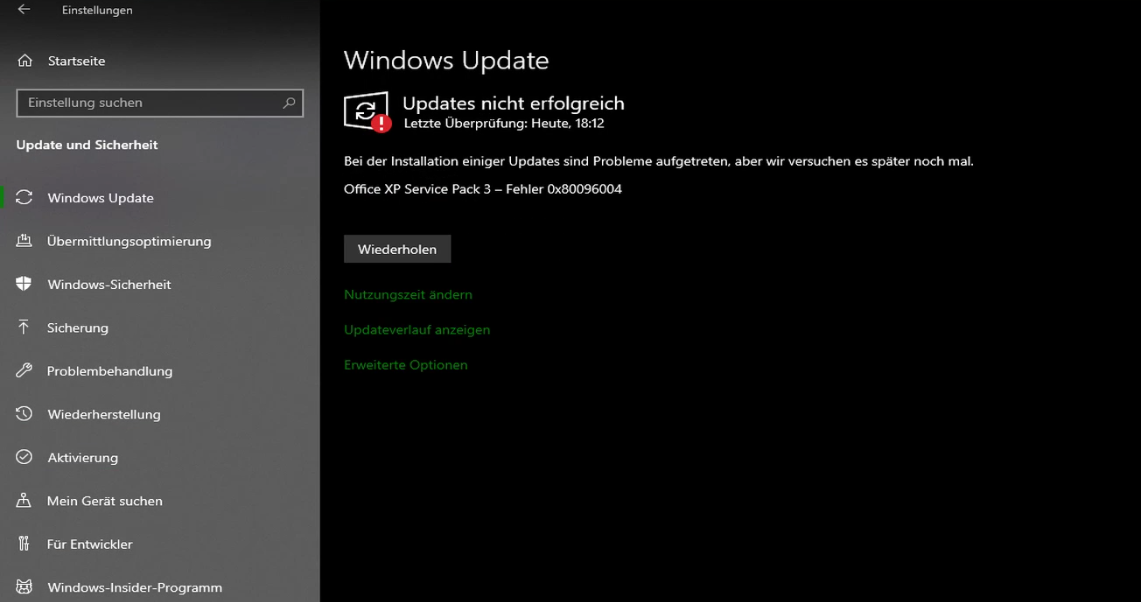Click the Windows-Insider-Programm cat icon
The height and width of the screenshot is (602, 1141).
pyautogui.click(x=24, y=587)
